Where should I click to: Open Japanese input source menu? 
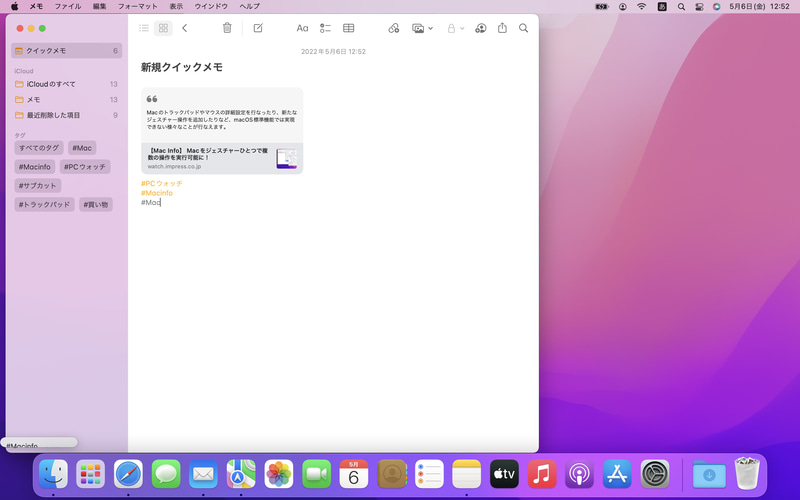662,6
